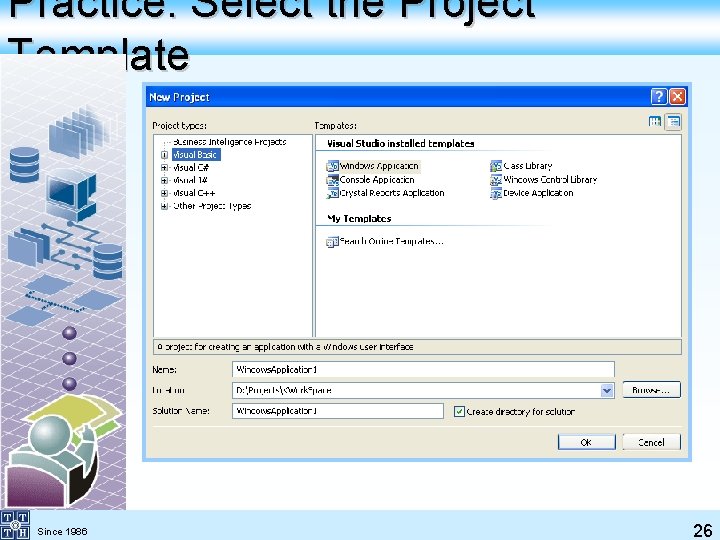Click the My Templates section header

coord(359,219)
